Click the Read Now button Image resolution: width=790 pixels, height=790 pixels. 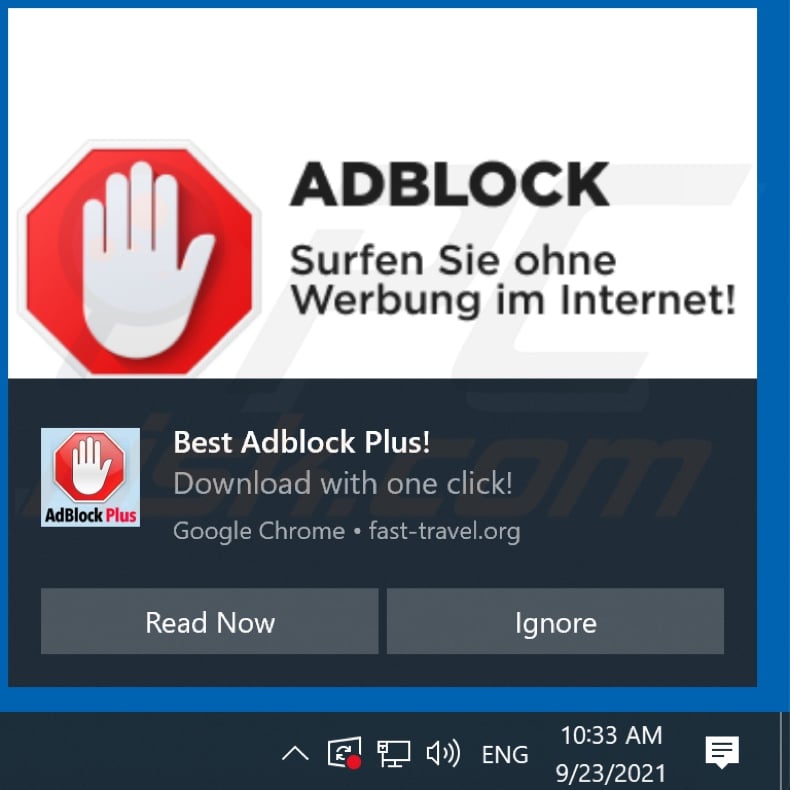(x=210, y=621)
